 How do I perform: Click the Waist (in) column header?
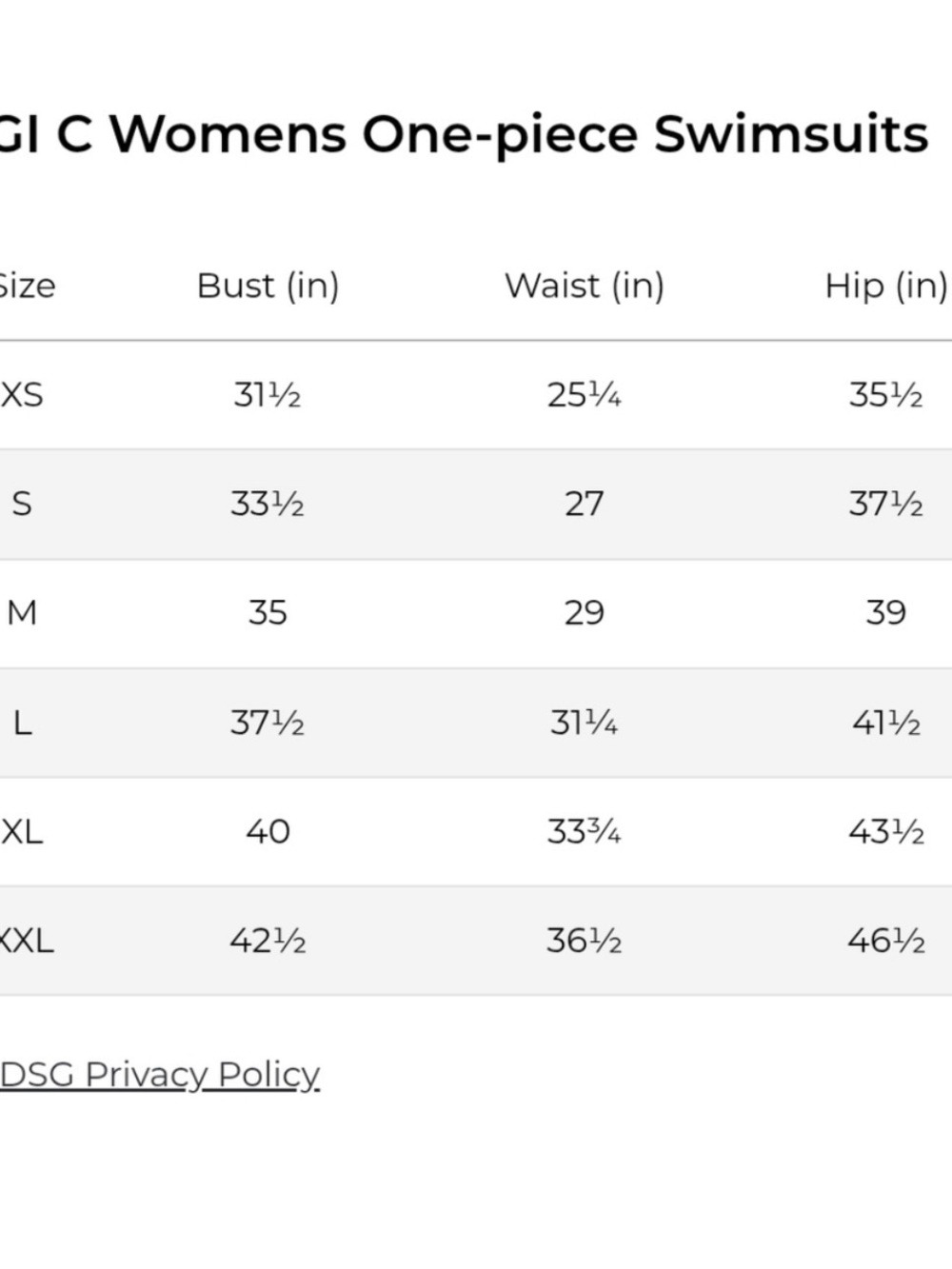(585, 286)
